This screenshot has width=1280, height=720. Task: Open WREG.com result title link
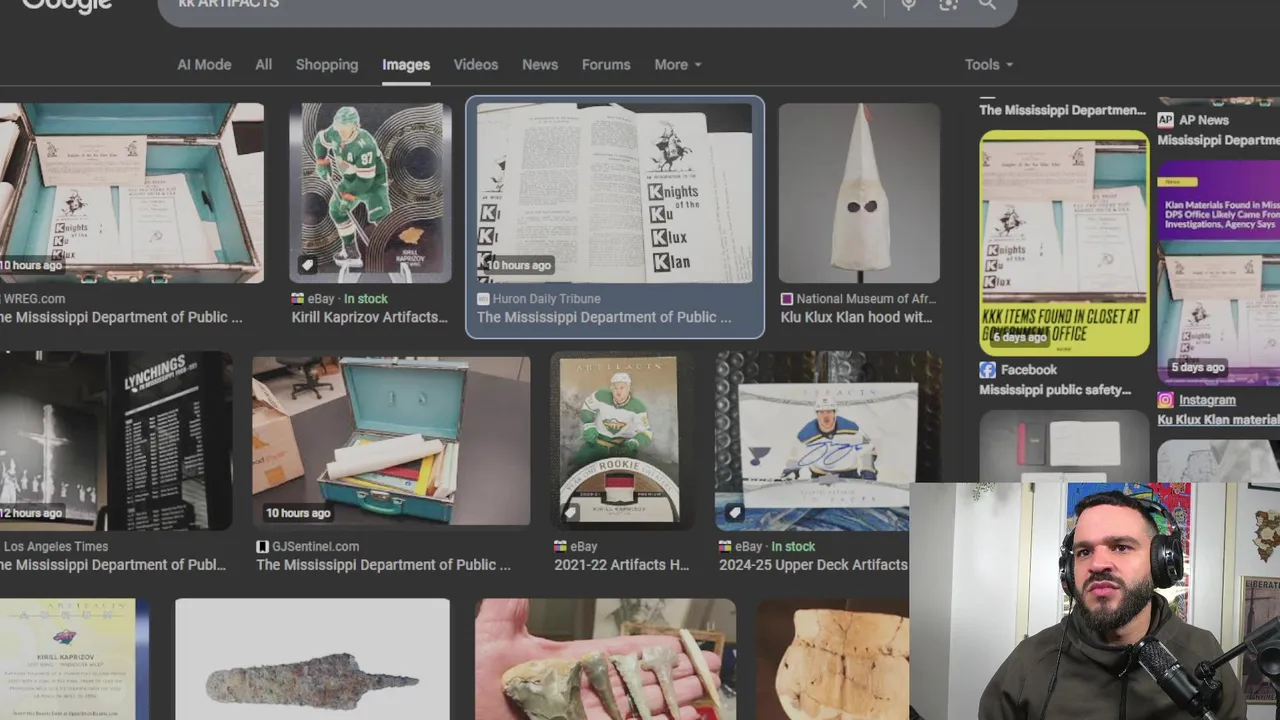coord(121,317)
